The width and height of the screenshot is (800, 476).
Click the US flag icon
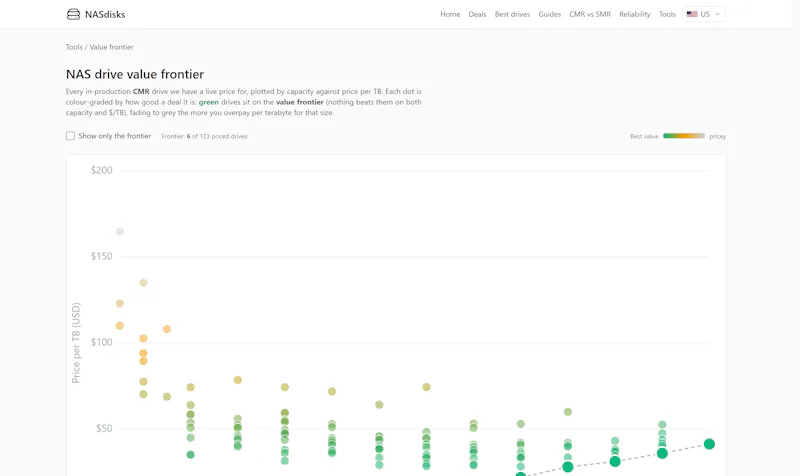(x=692, y=14)
